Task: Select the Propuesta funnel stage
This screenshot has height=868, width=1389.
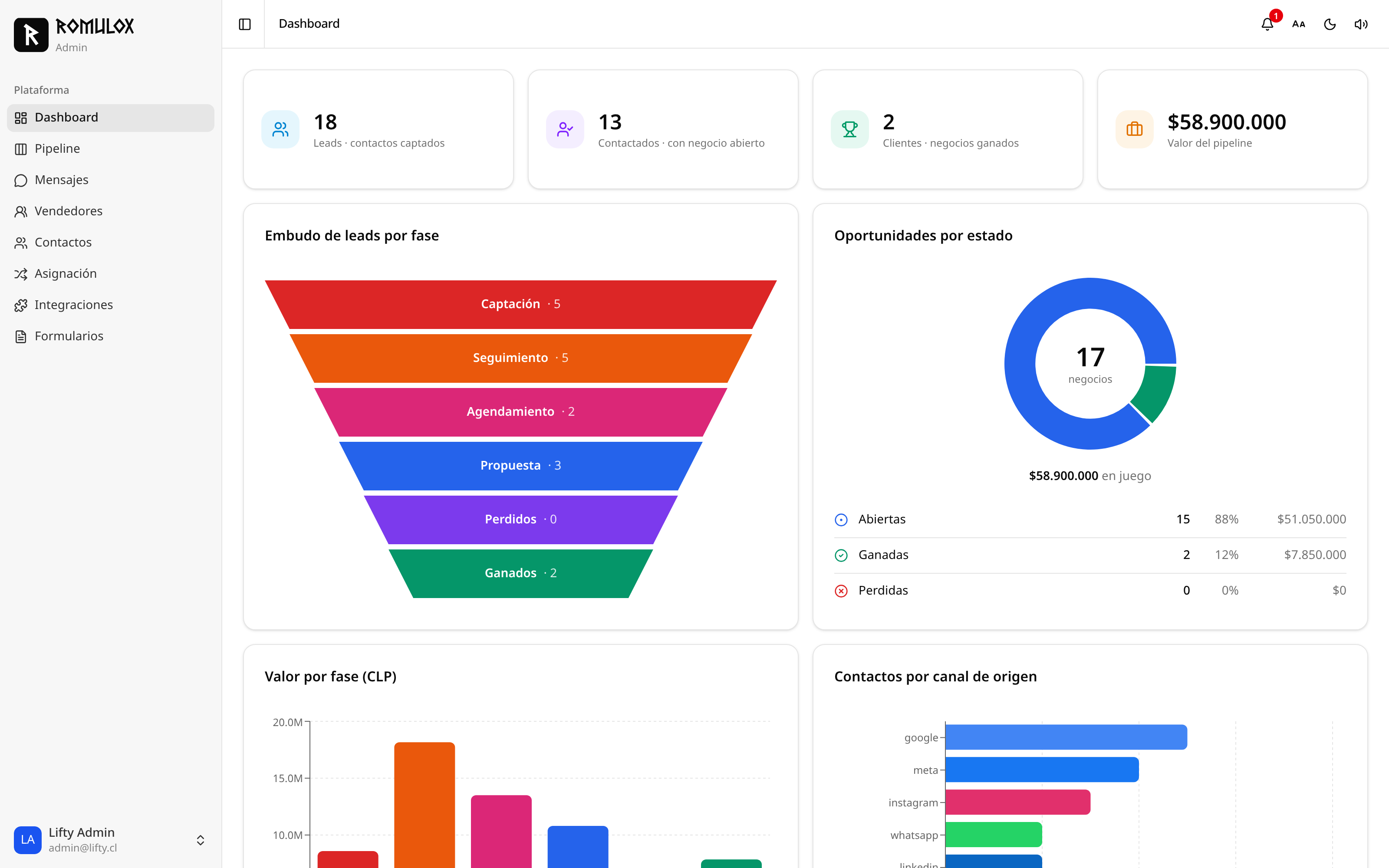Action: (x=520, y=466)
